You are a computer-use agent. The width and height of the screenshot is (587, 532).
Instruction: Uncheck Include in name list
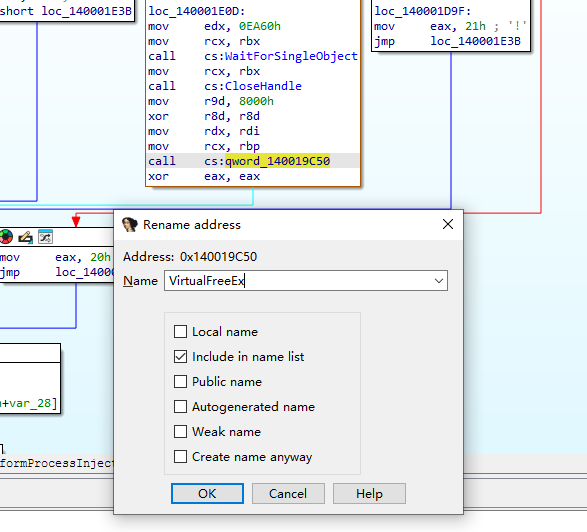(x=180, y=356)
